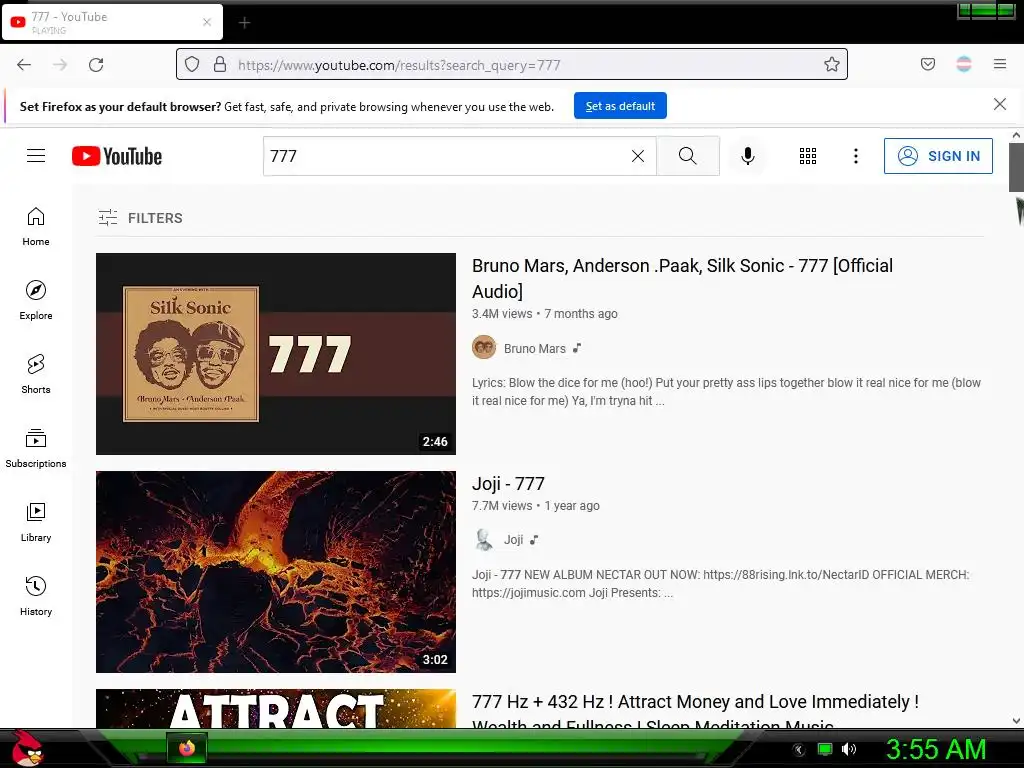This screenshot has height=768, width=1024.
Task: Open Subscriptions in the sidebar
Action: coord(36,449)
